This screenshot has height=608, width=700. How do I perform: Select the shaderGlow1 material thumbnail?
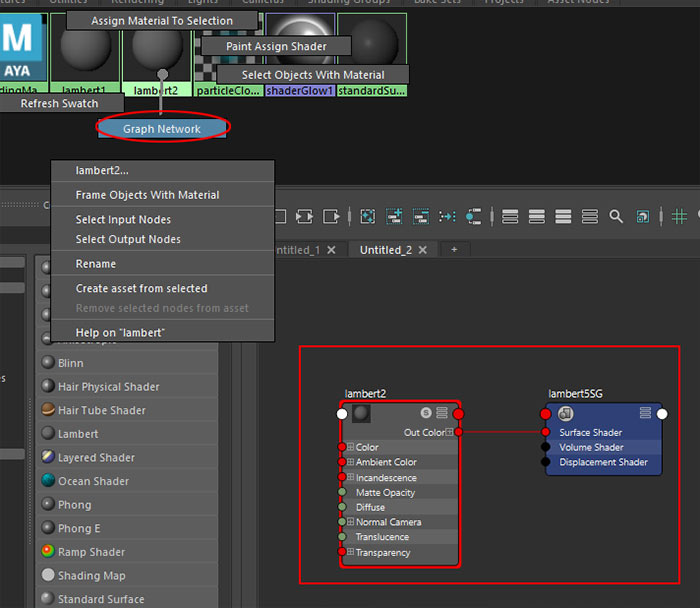coord(299,48)
